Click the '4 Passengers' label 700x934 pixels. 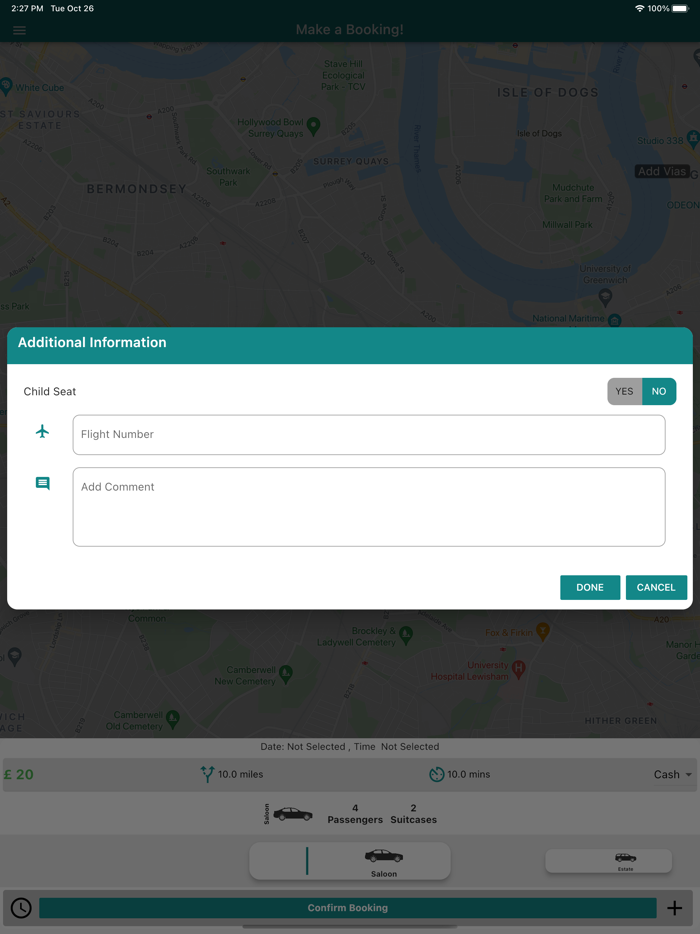355,814
